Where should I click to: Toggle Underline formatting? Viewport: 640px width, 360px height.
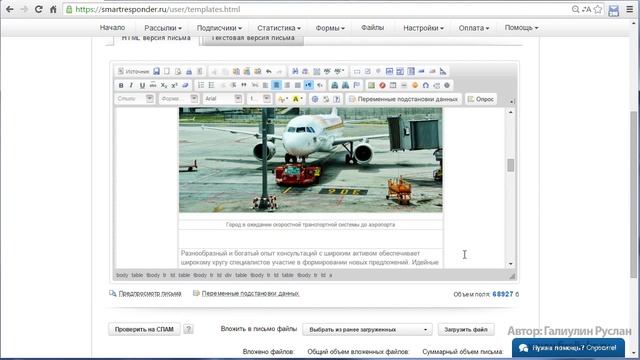point(142,85)
